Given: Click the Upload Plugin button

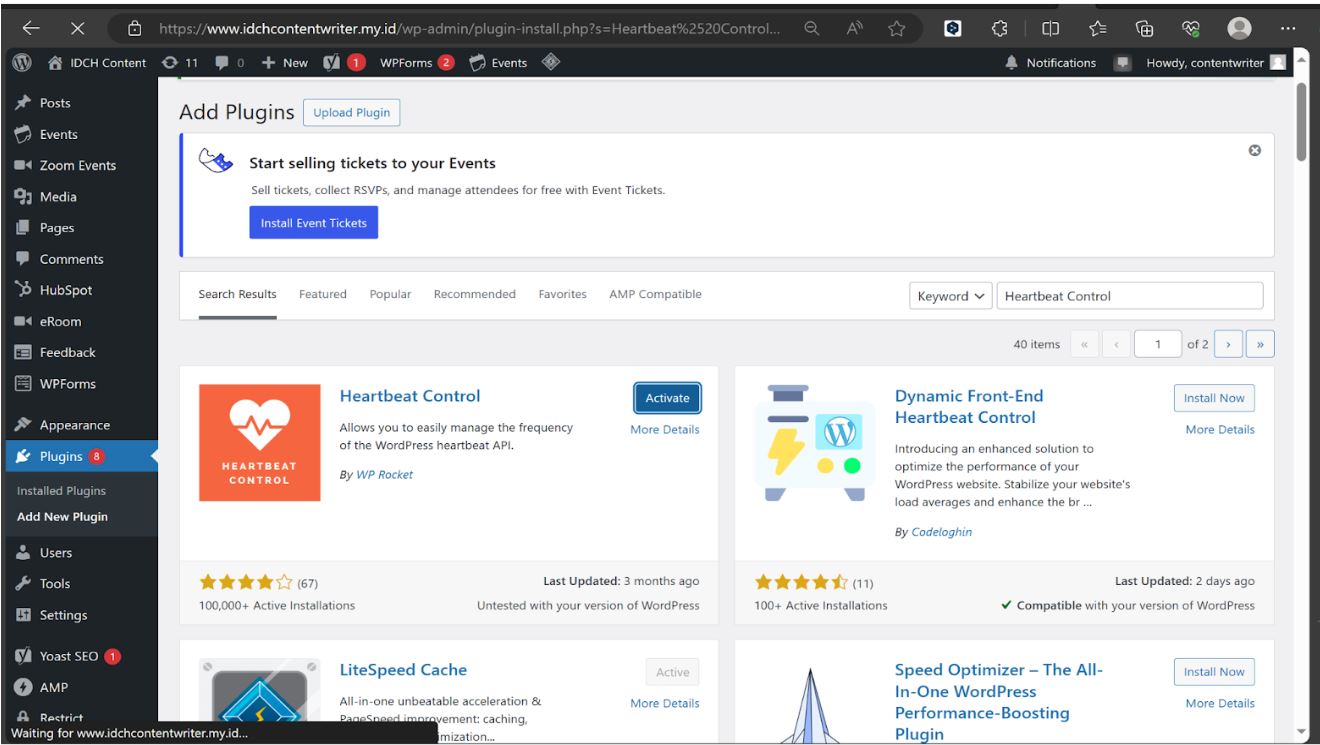Looking at the screenshot, I should pyautogui.click(x=350, y=112).
